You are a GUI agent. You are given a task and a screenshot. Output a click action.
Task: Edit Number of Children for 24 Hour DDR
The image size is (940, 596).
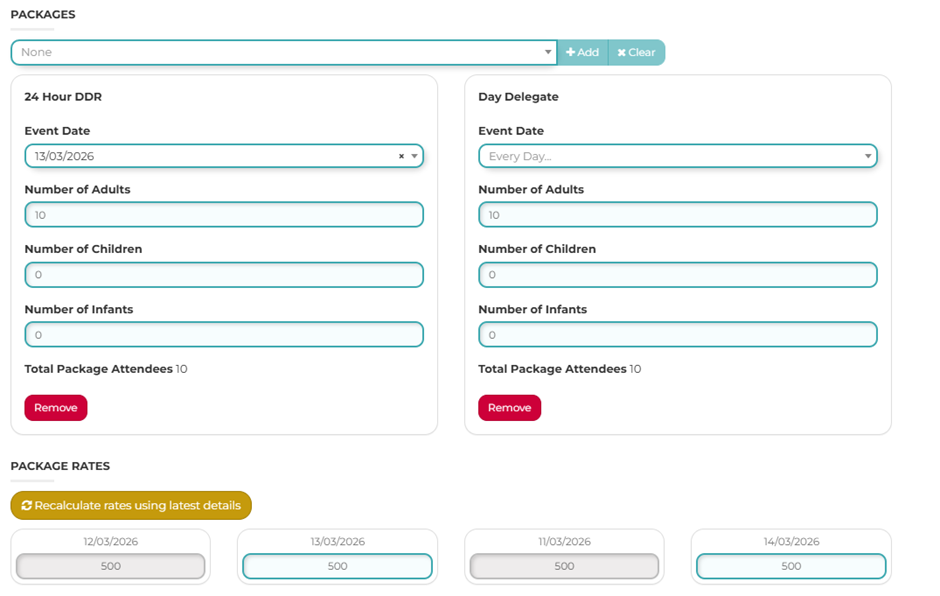[x=224, y=275]
